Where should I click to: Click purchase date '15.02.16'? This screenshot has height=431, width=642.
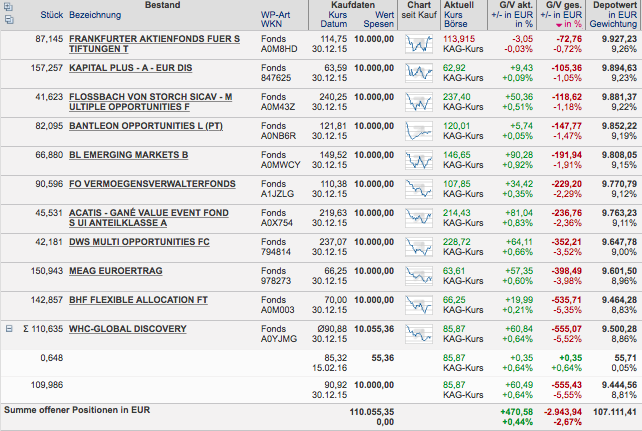(x=330, y=368)
